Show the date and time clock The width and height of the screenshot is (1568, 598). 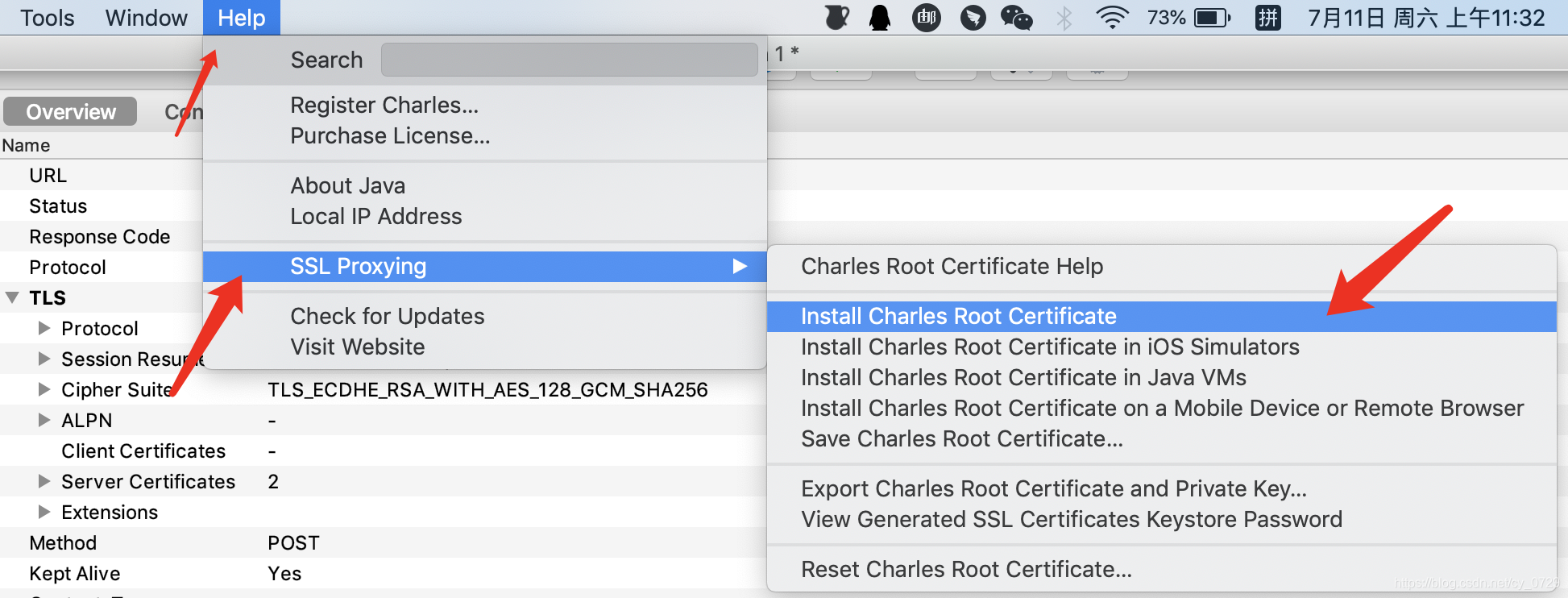[x=1426, y=18]
